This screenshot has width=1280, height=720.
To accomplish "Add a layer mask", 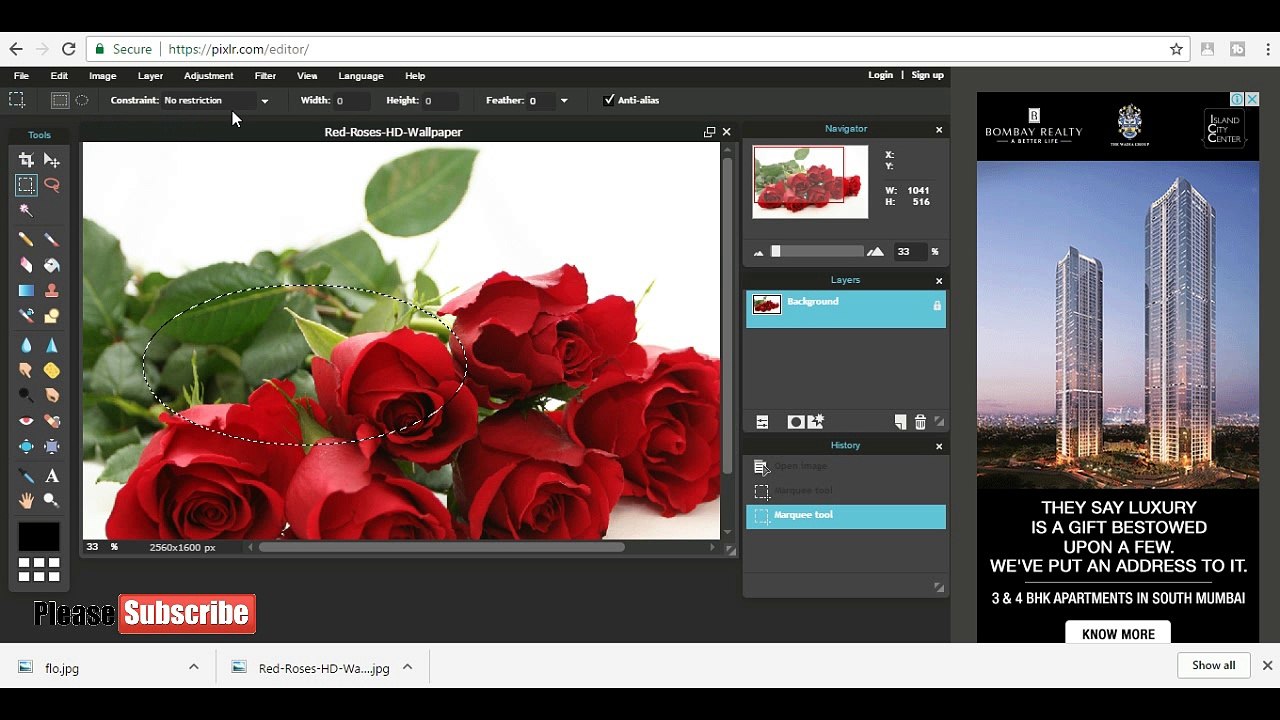I will point(796,422).
